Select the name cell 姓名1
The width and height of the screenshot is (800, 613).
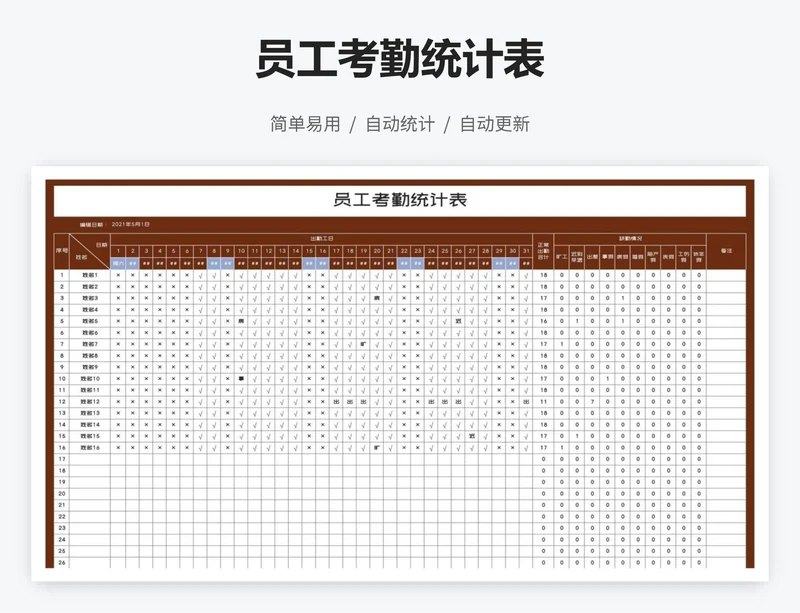pos(90,275)
